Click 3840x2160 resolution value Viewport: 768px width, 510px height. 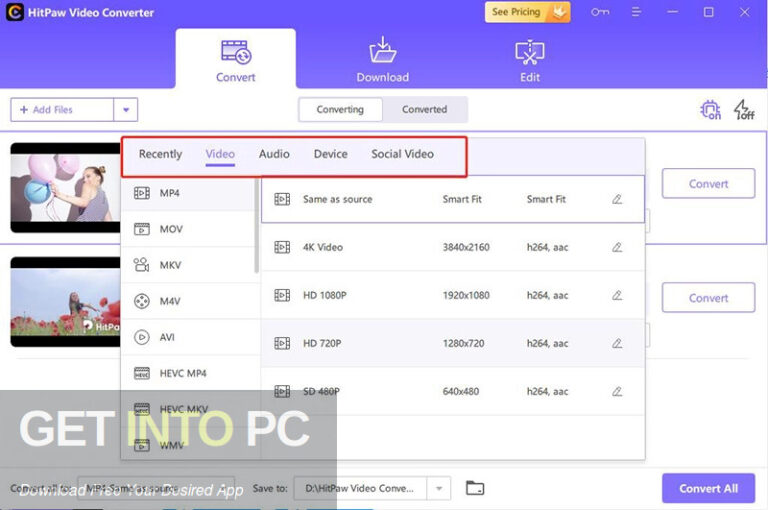tap(466, 247)
